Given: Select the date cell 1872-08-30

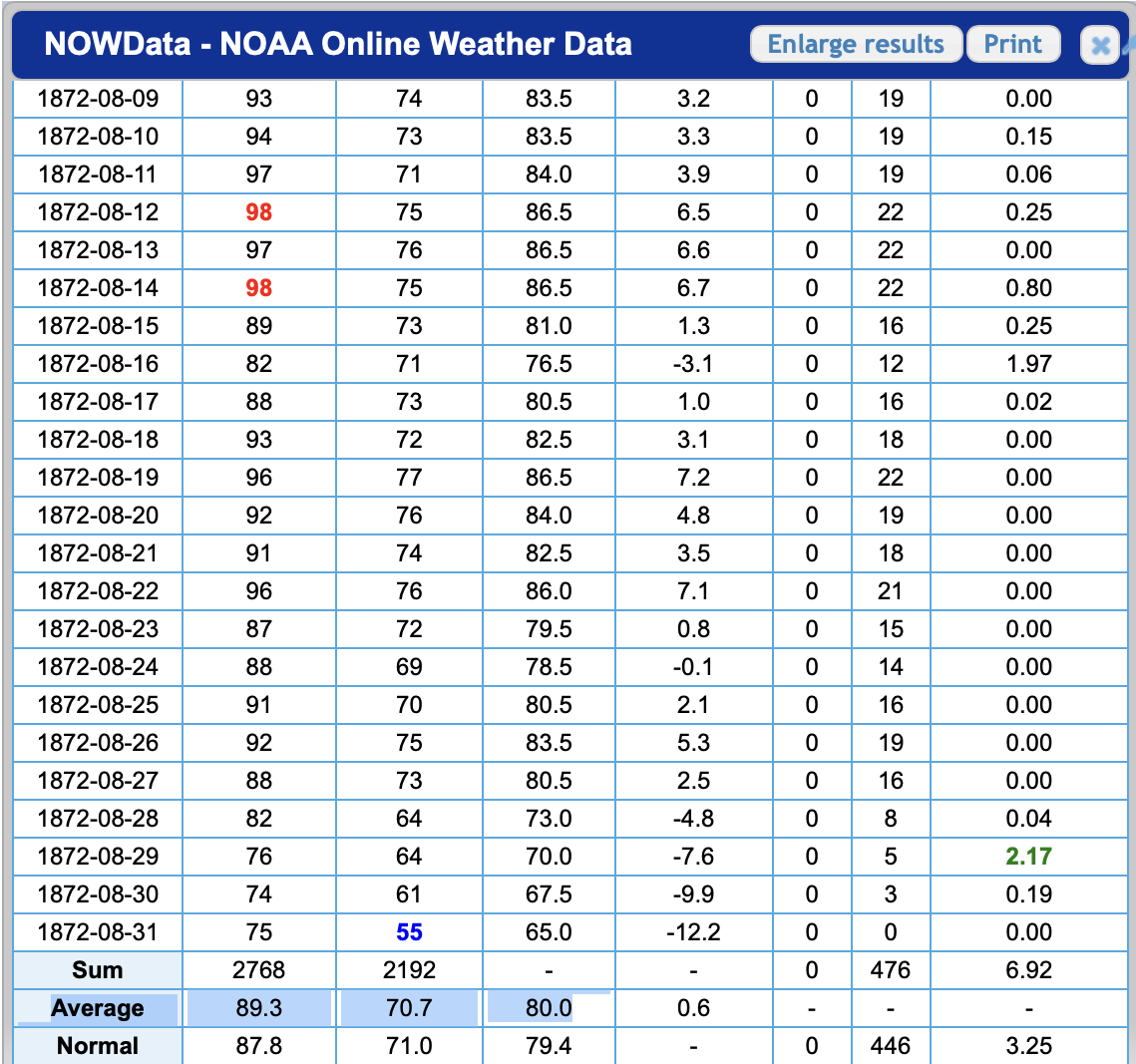Looking at the screenshot, I should tap(98, 893).
